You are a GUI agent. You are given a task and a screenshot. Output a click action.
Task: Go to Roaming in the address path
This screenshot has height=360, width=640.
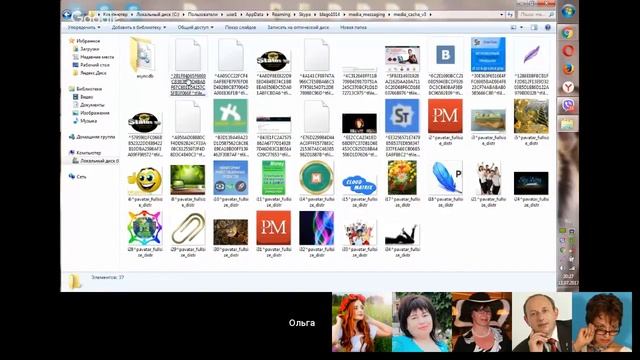[281, 14]
